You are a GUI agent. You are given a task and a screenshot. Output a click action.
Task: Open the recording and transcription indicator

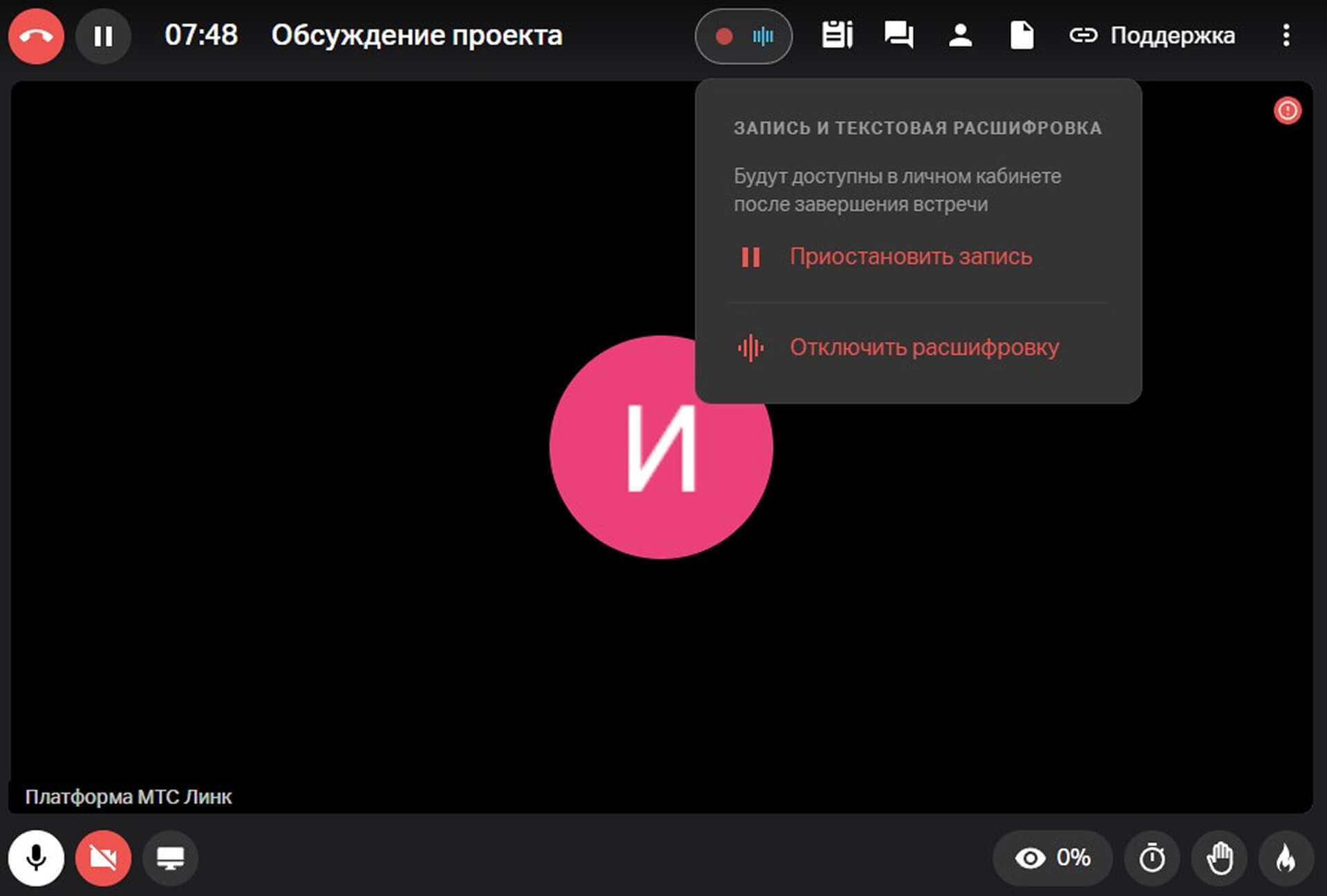pos(743,36)
